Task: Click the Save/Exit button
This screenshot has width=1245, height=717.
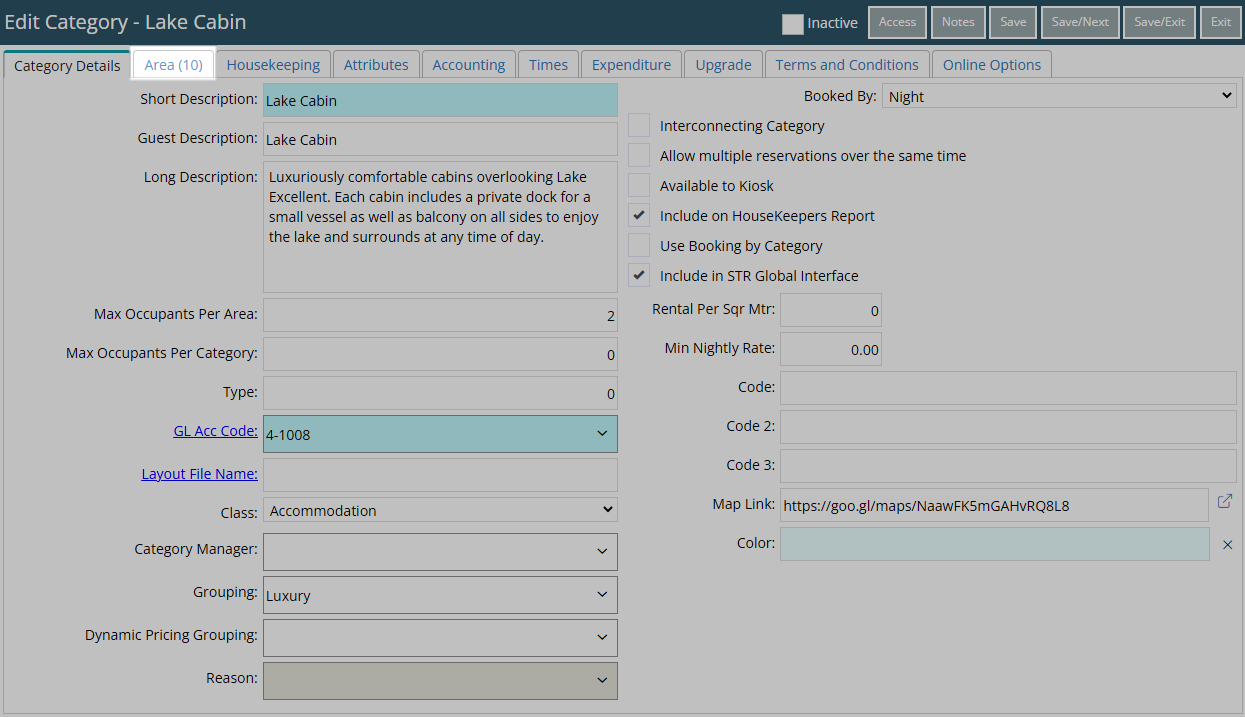Action: (x=1160, y=22)
